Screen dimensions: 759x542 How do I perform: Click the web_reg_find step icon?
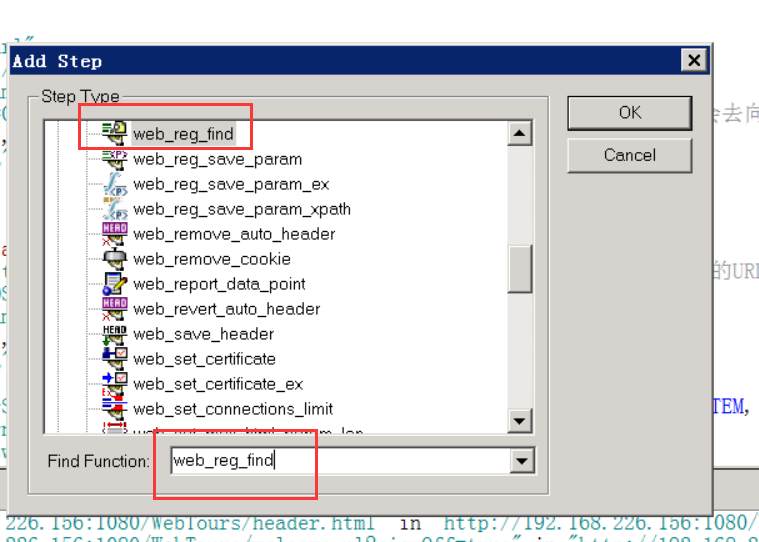tap(115, 134)
